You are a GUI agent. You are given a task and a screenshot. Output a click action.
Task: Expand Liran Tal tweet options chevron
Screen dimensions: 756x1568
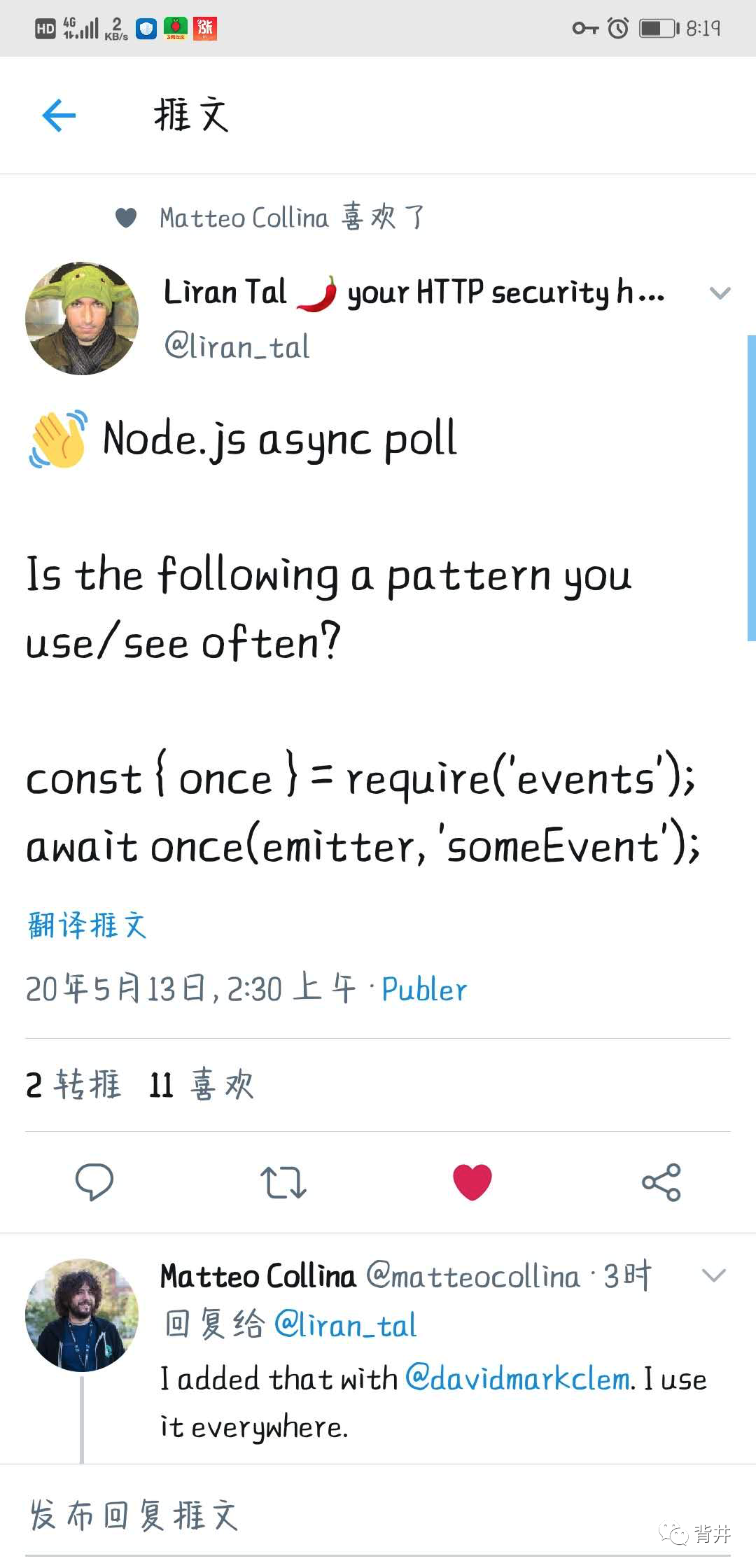[720, 293]
